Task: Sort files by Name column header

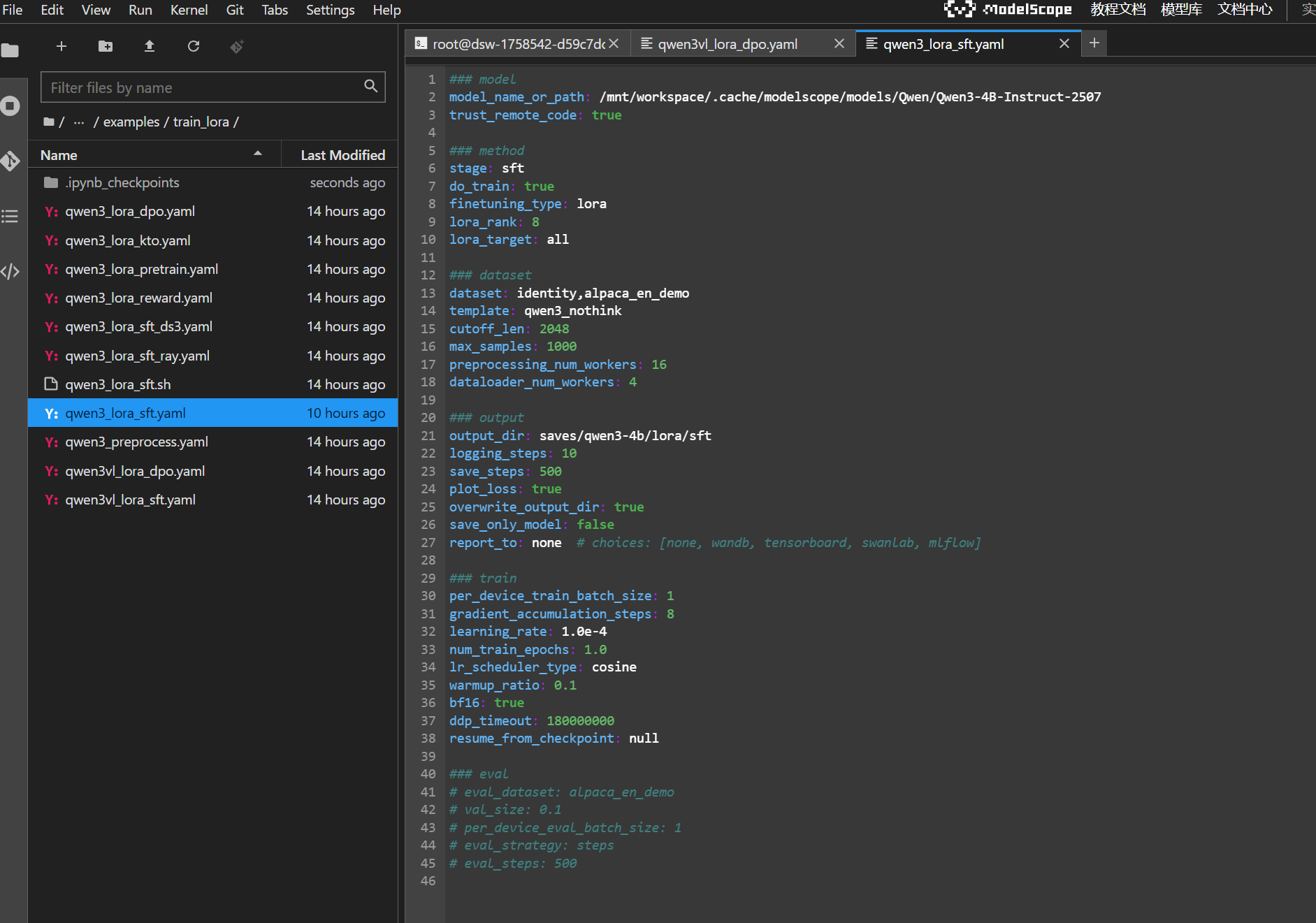Action: pyautogui.click(x=59, y=155)
